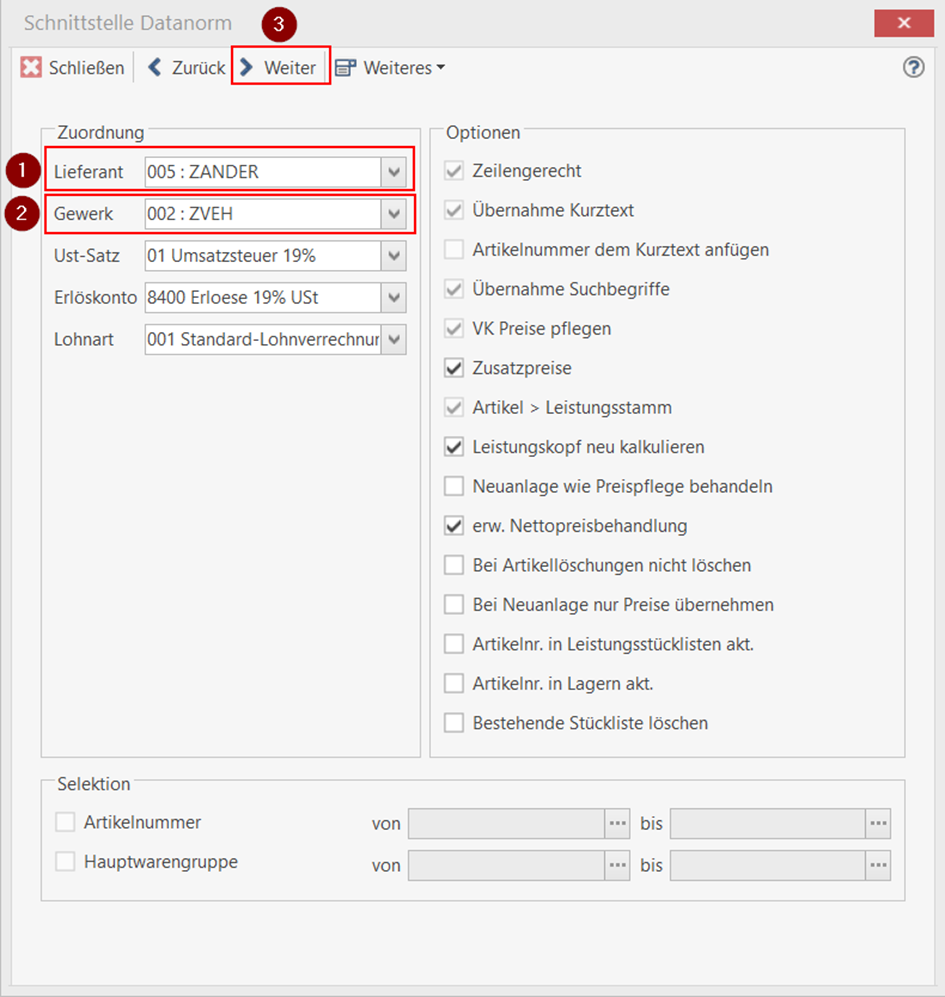This screenshot has height=997, width=945.
Task: Proceed with the Weiter button
Action: pyautogui.click(x=280, y=68)
